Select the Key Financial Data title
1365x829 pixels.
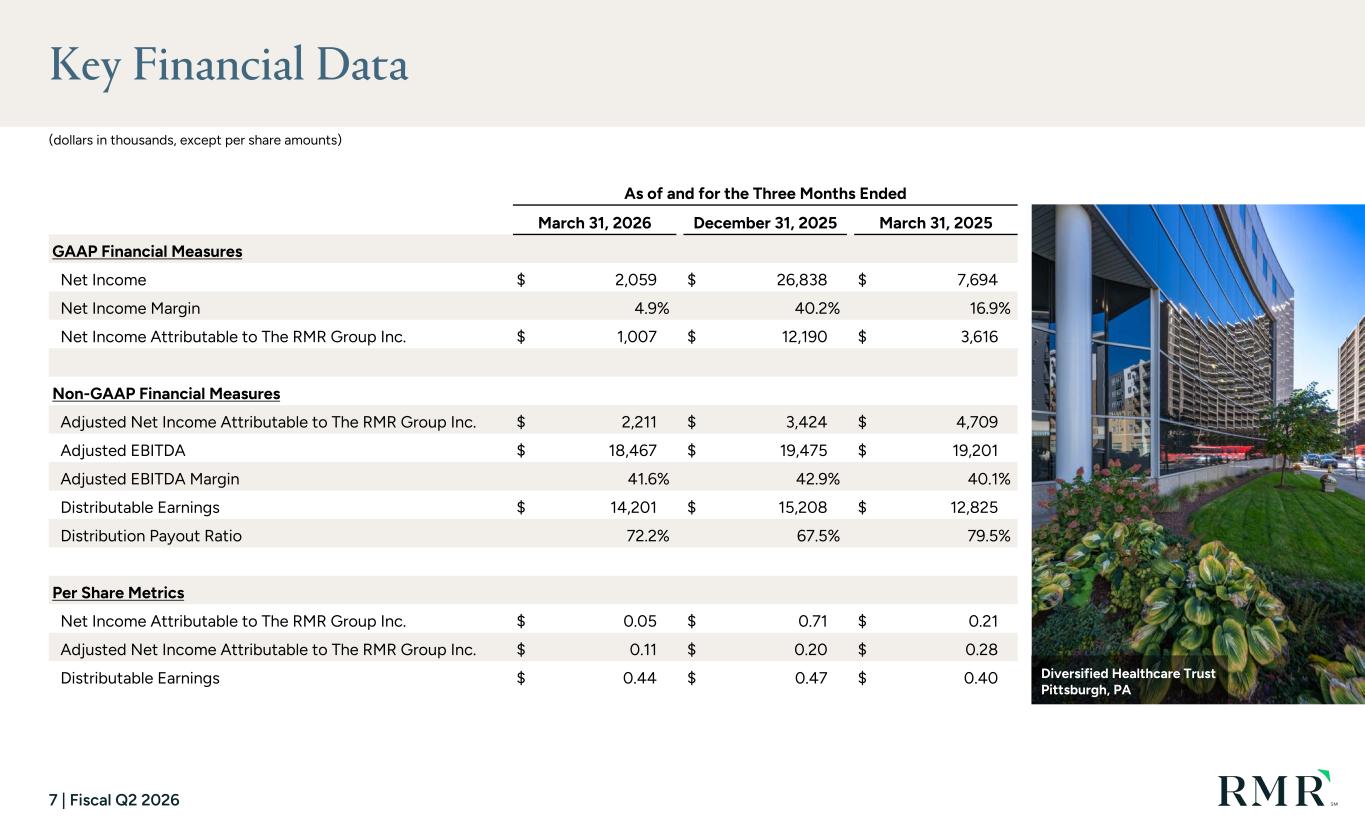tap(229, 66)
